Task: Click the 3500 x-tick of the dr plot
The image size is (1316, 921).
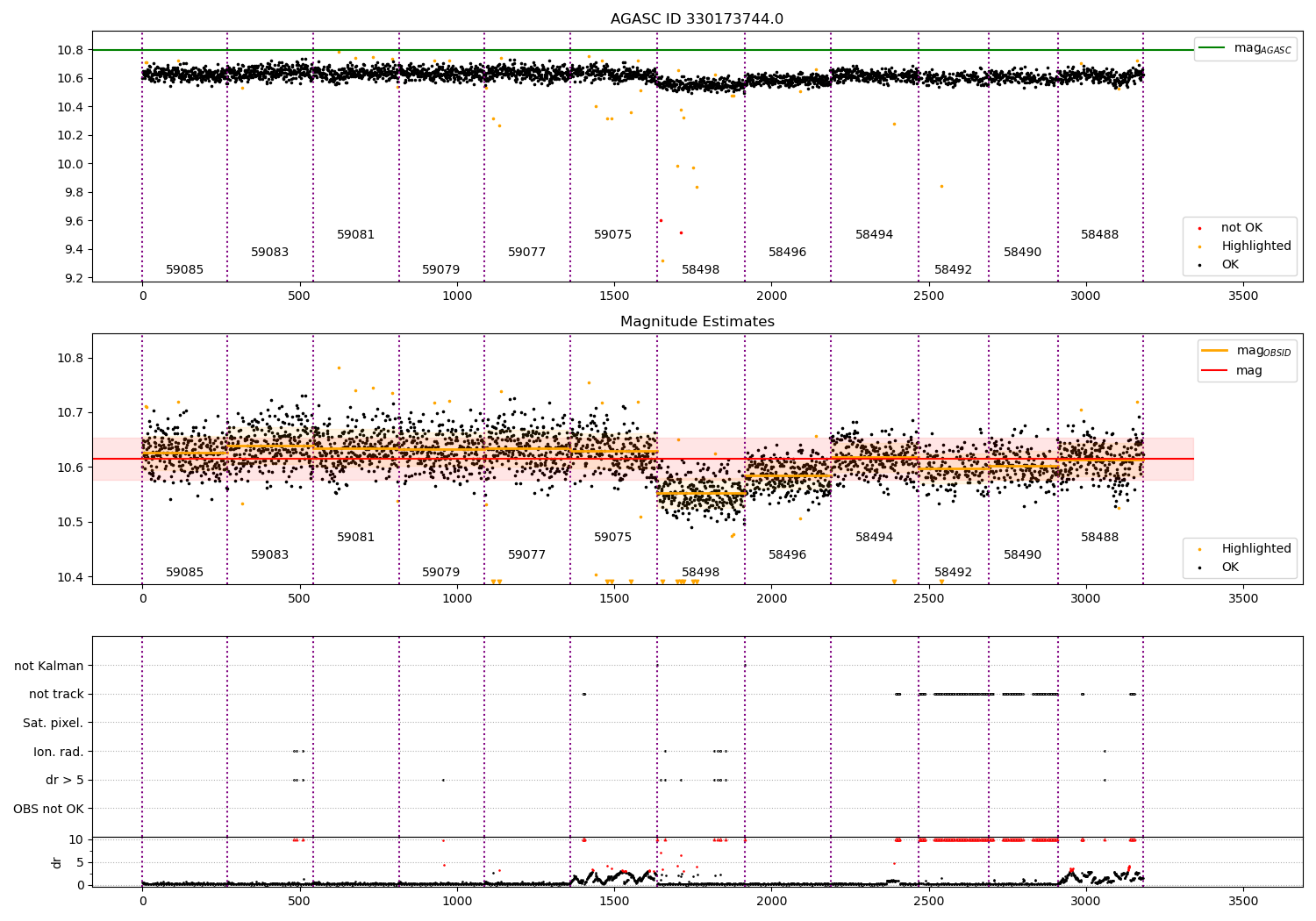Action: point(1243,901)
